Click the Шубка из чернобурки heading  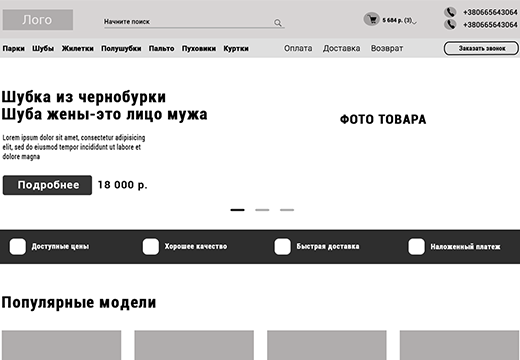[84, 97]
